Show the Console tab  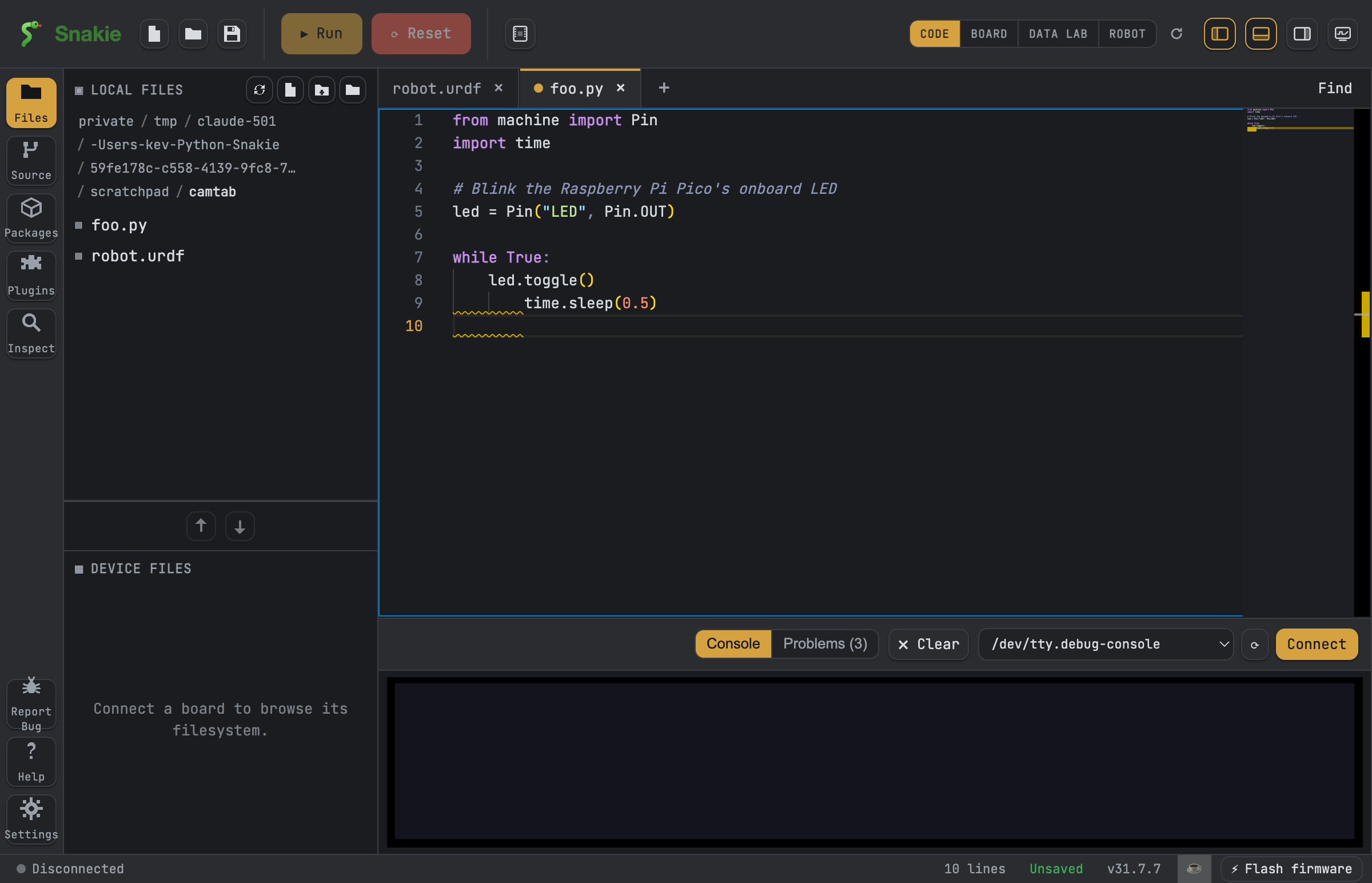click(x=733, y=645)
